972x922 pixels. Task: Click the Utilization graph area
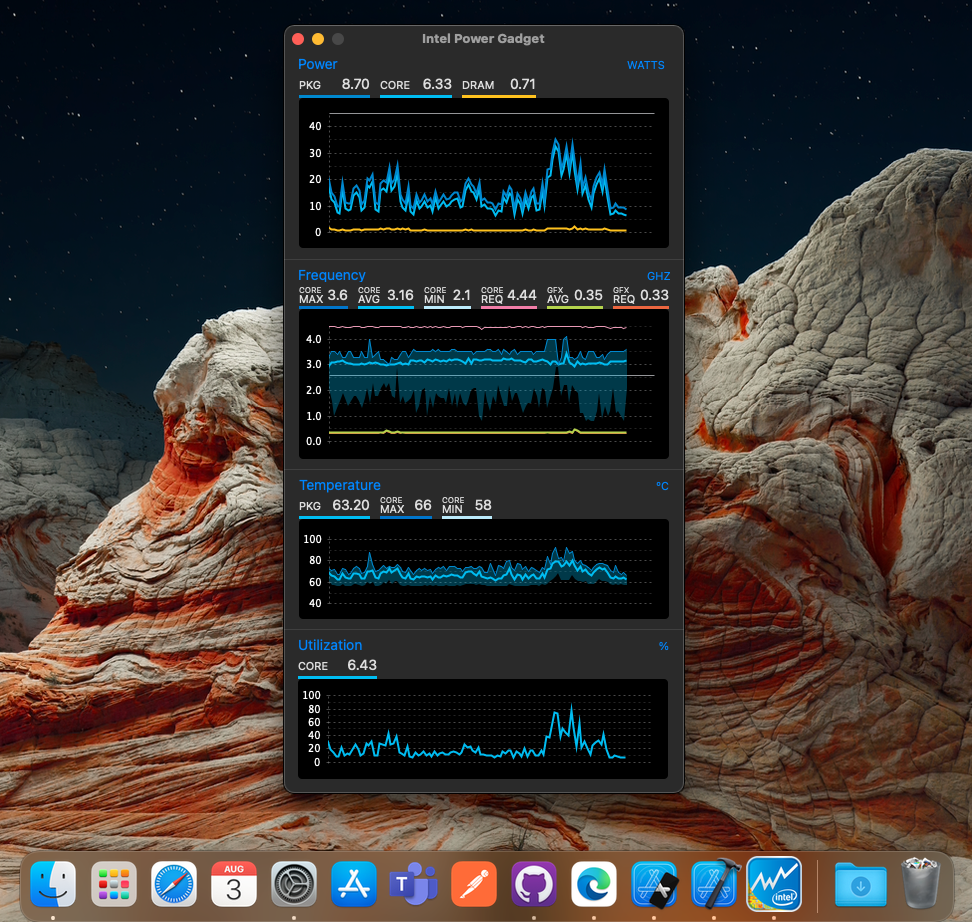(x=483, y=729)
